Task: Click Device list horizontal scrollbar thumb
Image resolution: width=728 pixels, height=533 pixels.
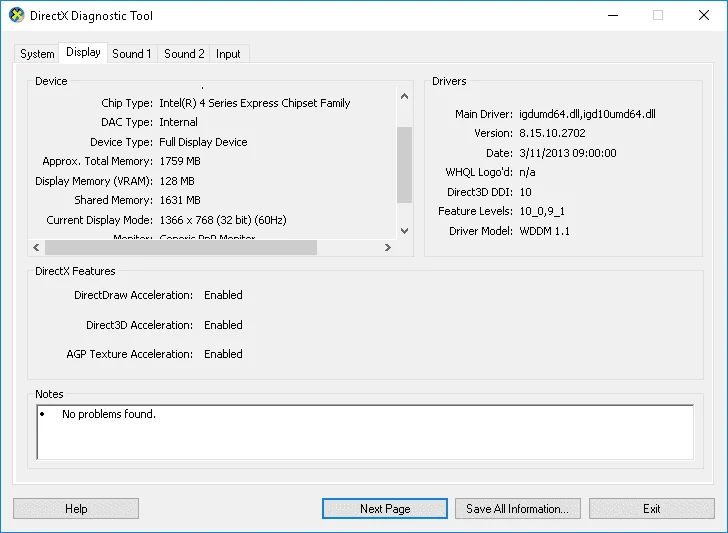Action: pyautogui.click(x=181, y=247)
